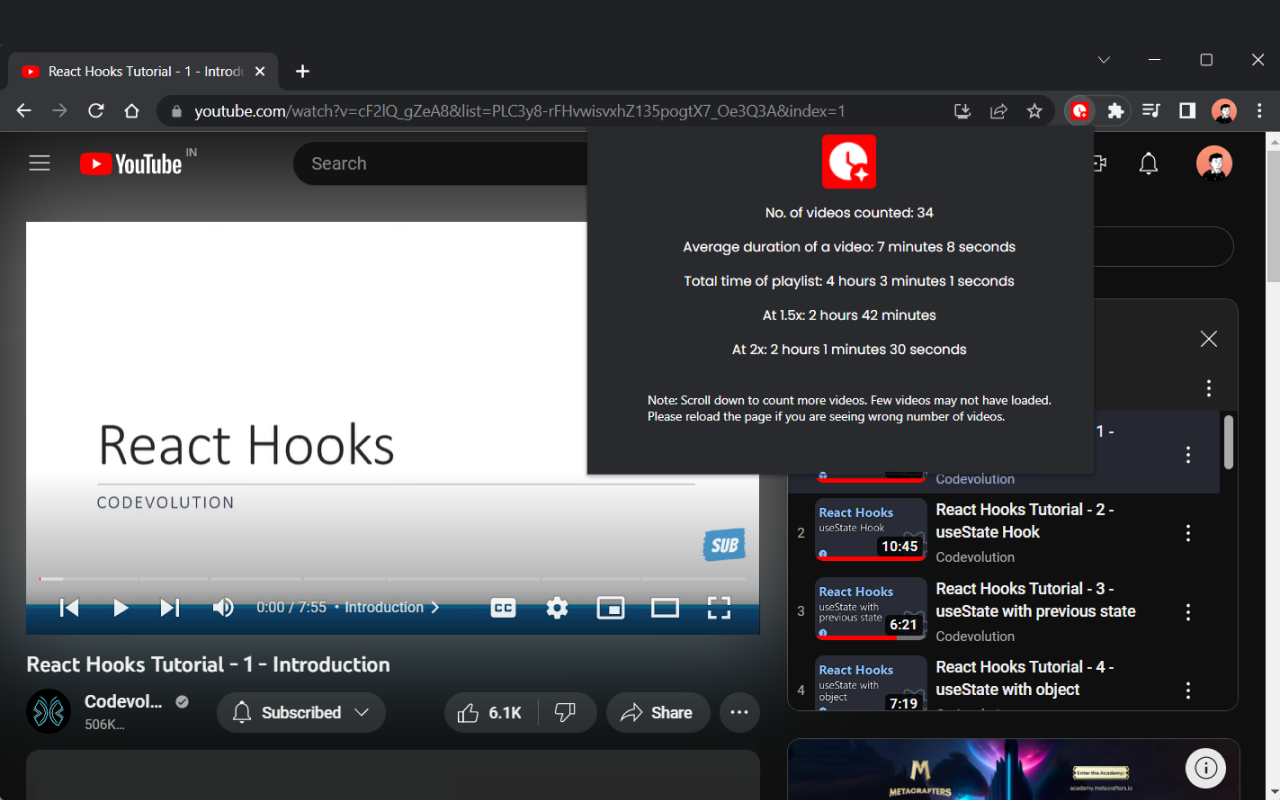Select the 7:19 video thumbnail
This screenshot has width=1280, height=800.
point(871,683)
